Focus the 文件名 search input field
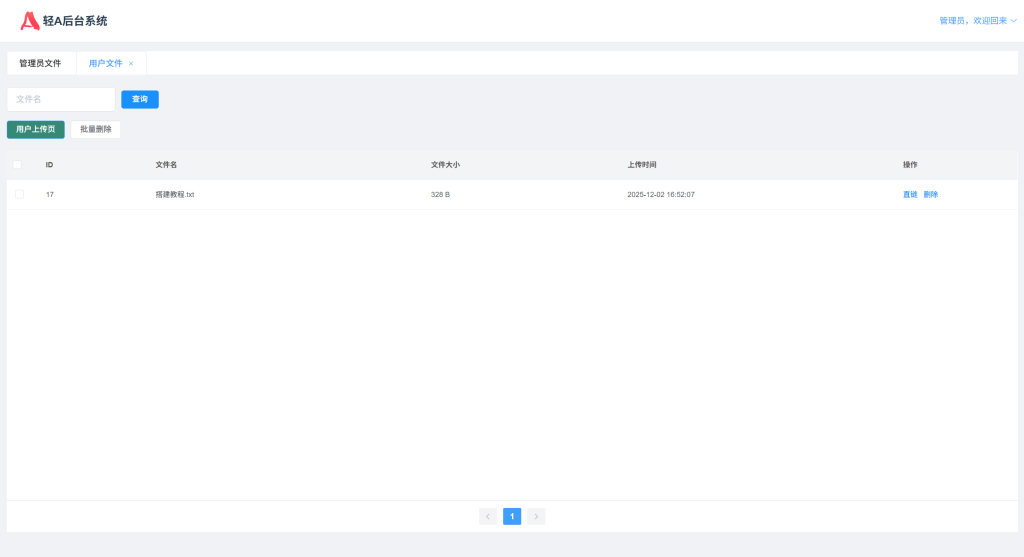Screen dimensions: 1024x557 (61, 99)
